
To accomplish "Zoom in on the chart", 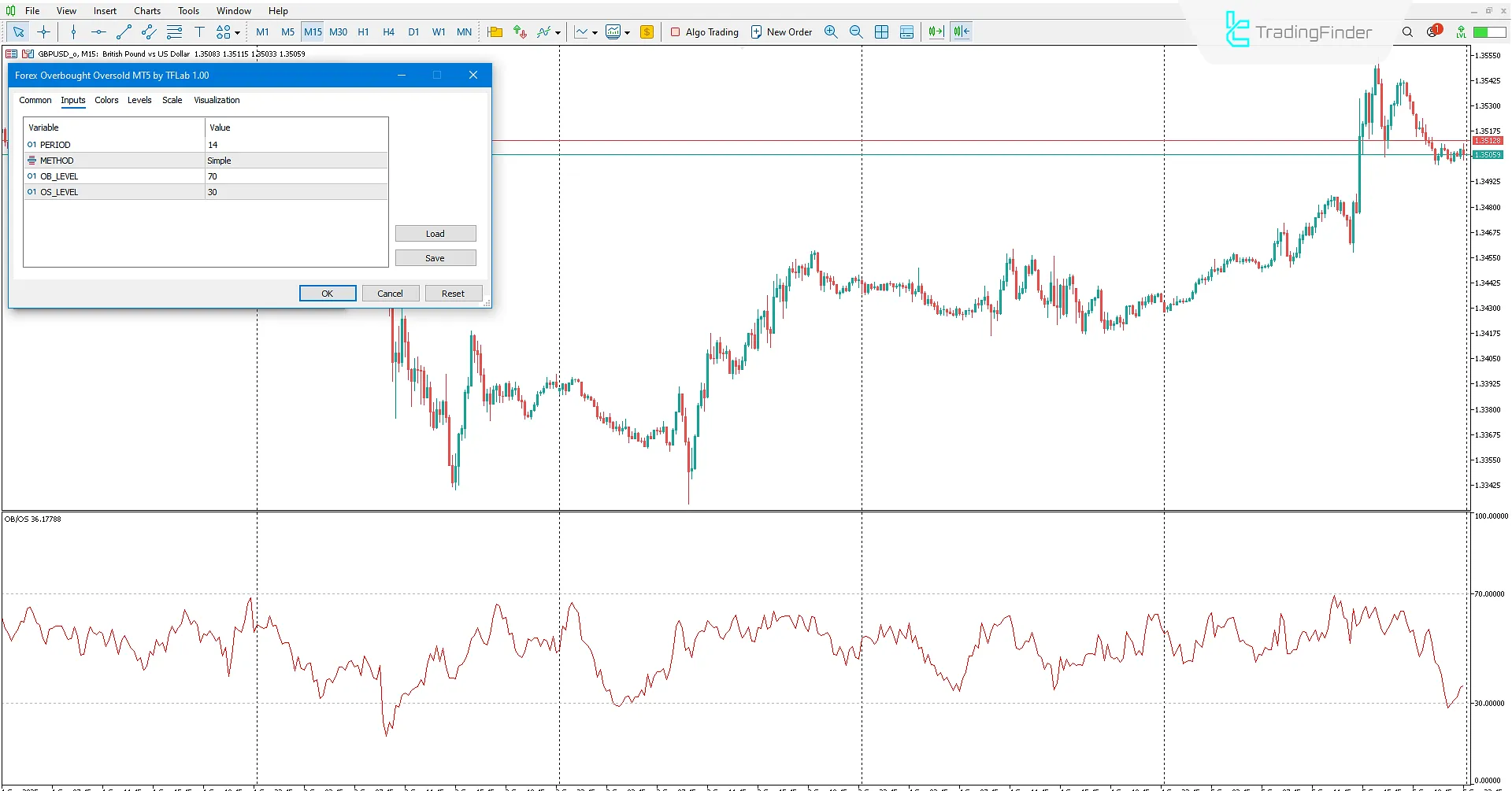I will pyautogui.click(x=831, y=32).
